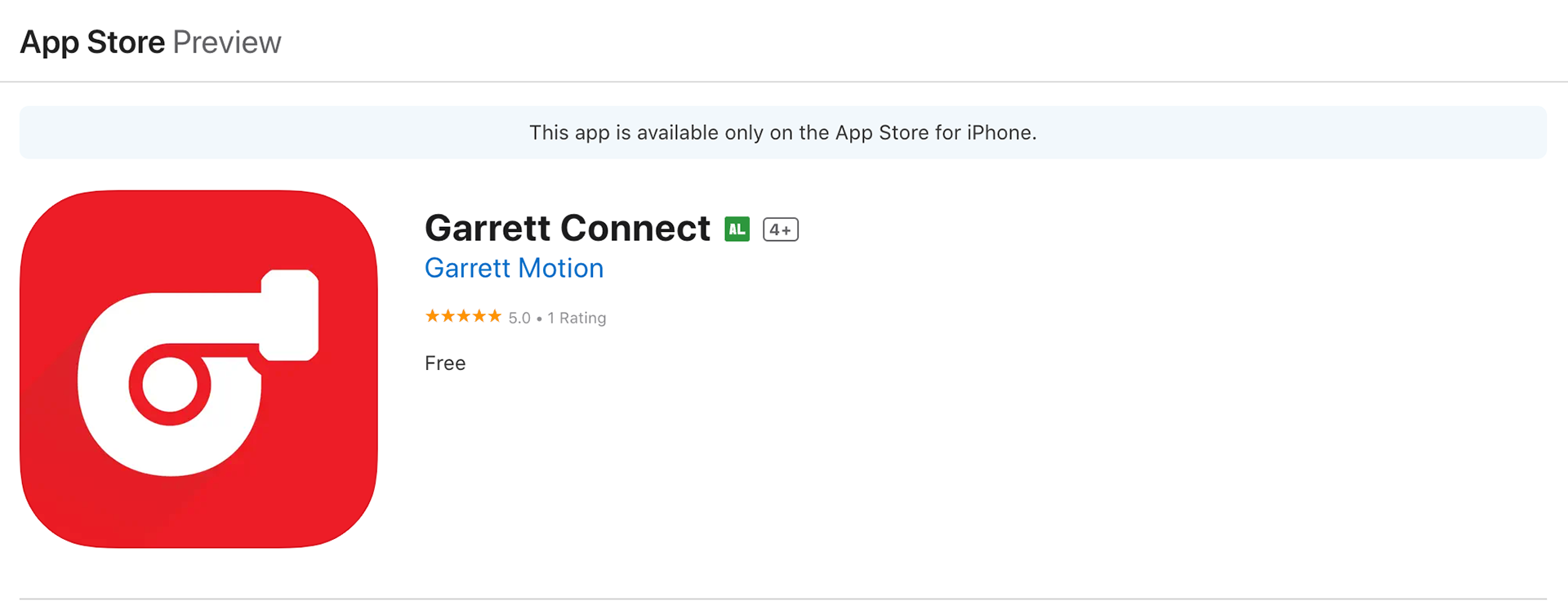Click the word iPhone in banner
Viewport: 1568px width, 606px height.
click(999, 132)
